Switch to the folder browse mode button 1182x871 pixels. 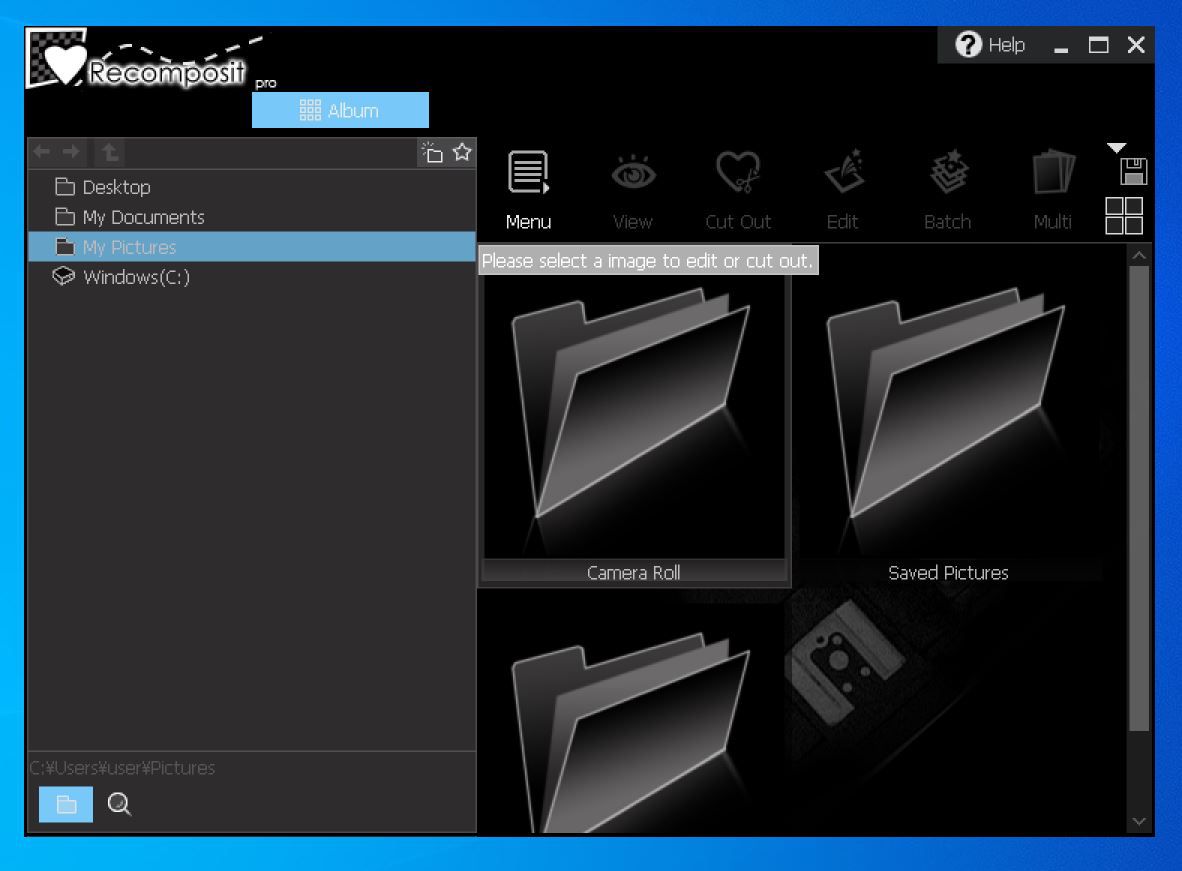(66, 804)
